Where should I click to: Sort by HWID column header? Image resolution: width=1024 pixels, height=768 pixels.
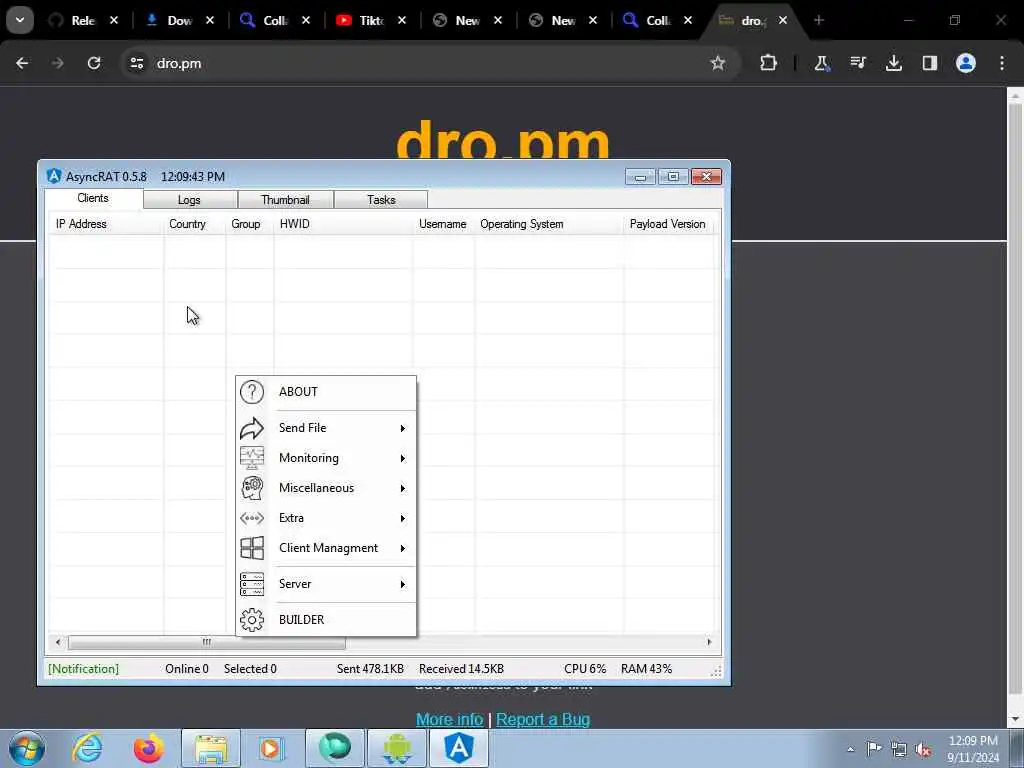[x=344, y=224]
